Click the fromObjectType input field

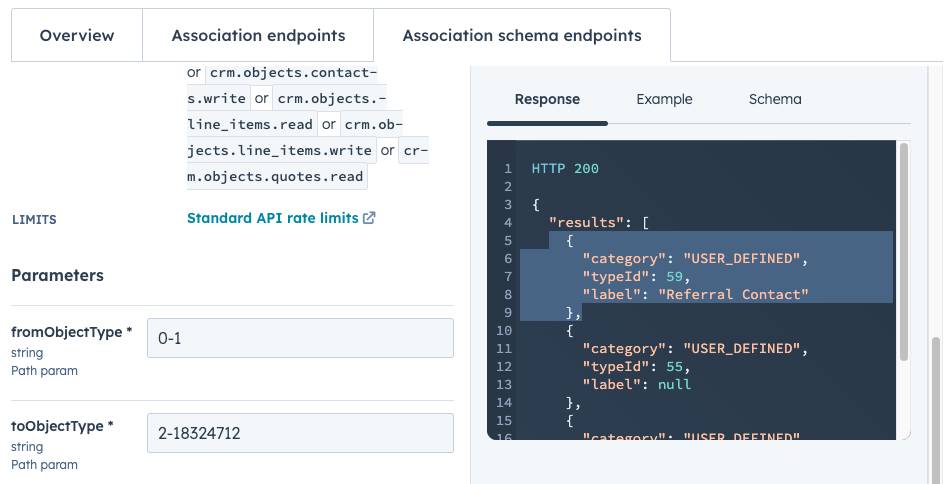(300, 338)
